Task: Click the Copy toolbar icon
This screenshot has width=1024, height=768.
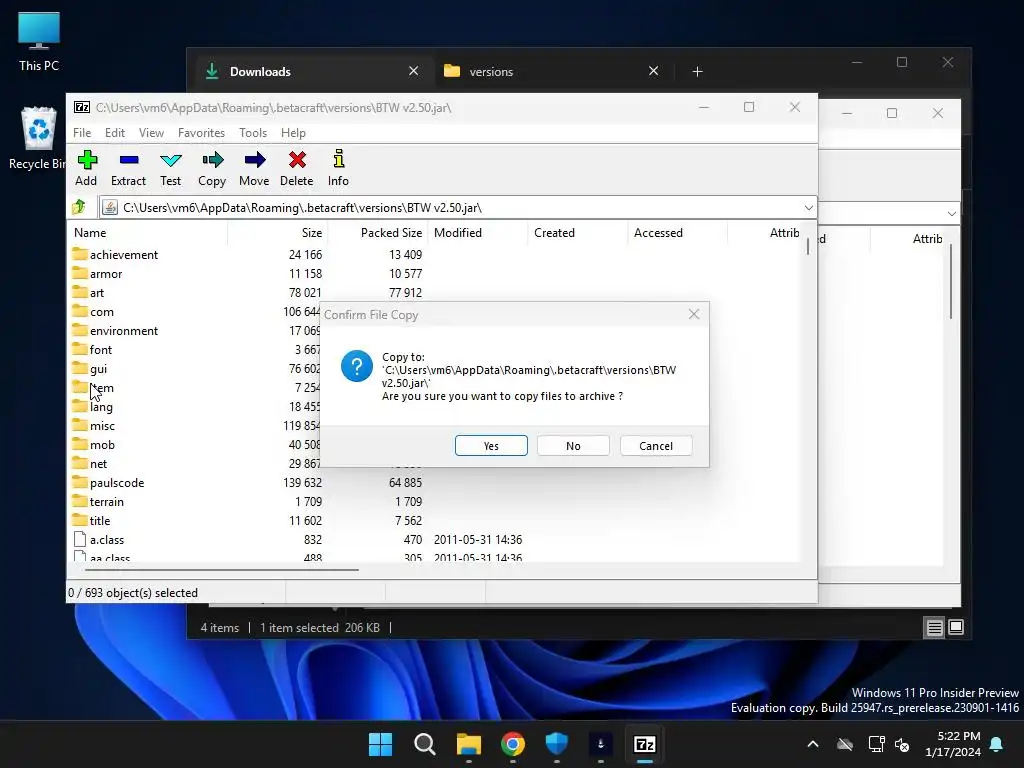Action: click(x=212, y=160)
